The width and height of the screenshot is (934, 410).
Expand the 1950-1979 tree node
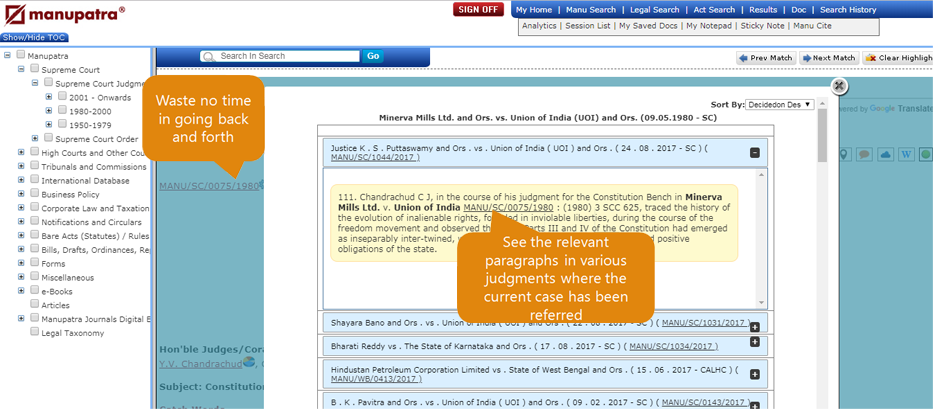49,125
